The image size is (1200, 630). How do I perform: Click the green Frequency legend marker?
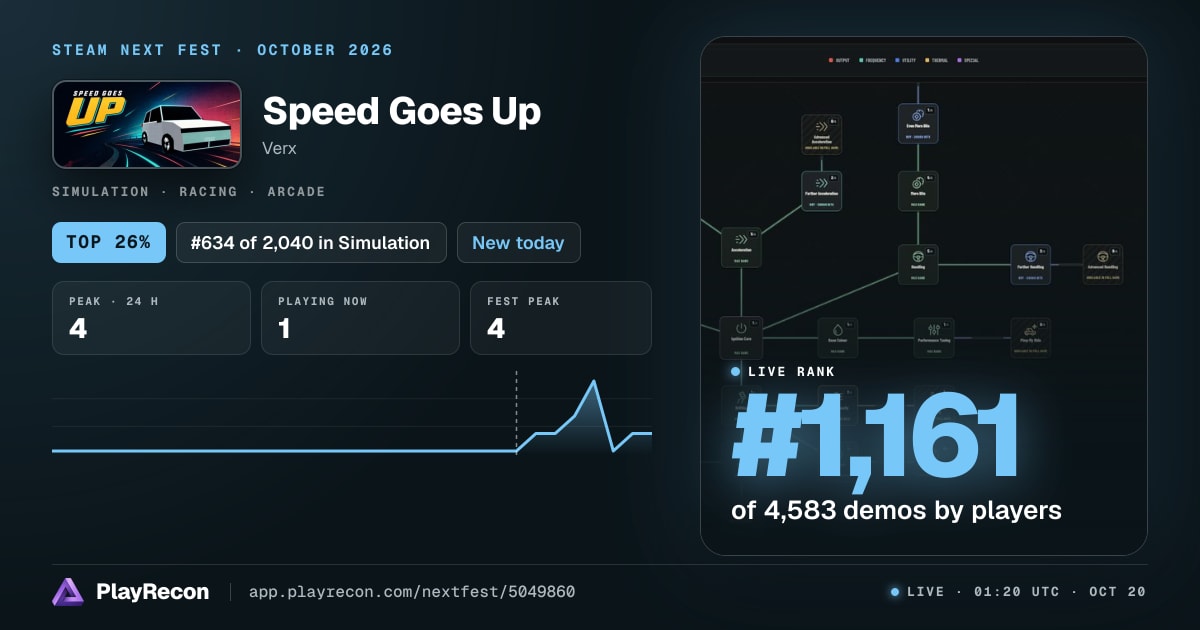861,61
